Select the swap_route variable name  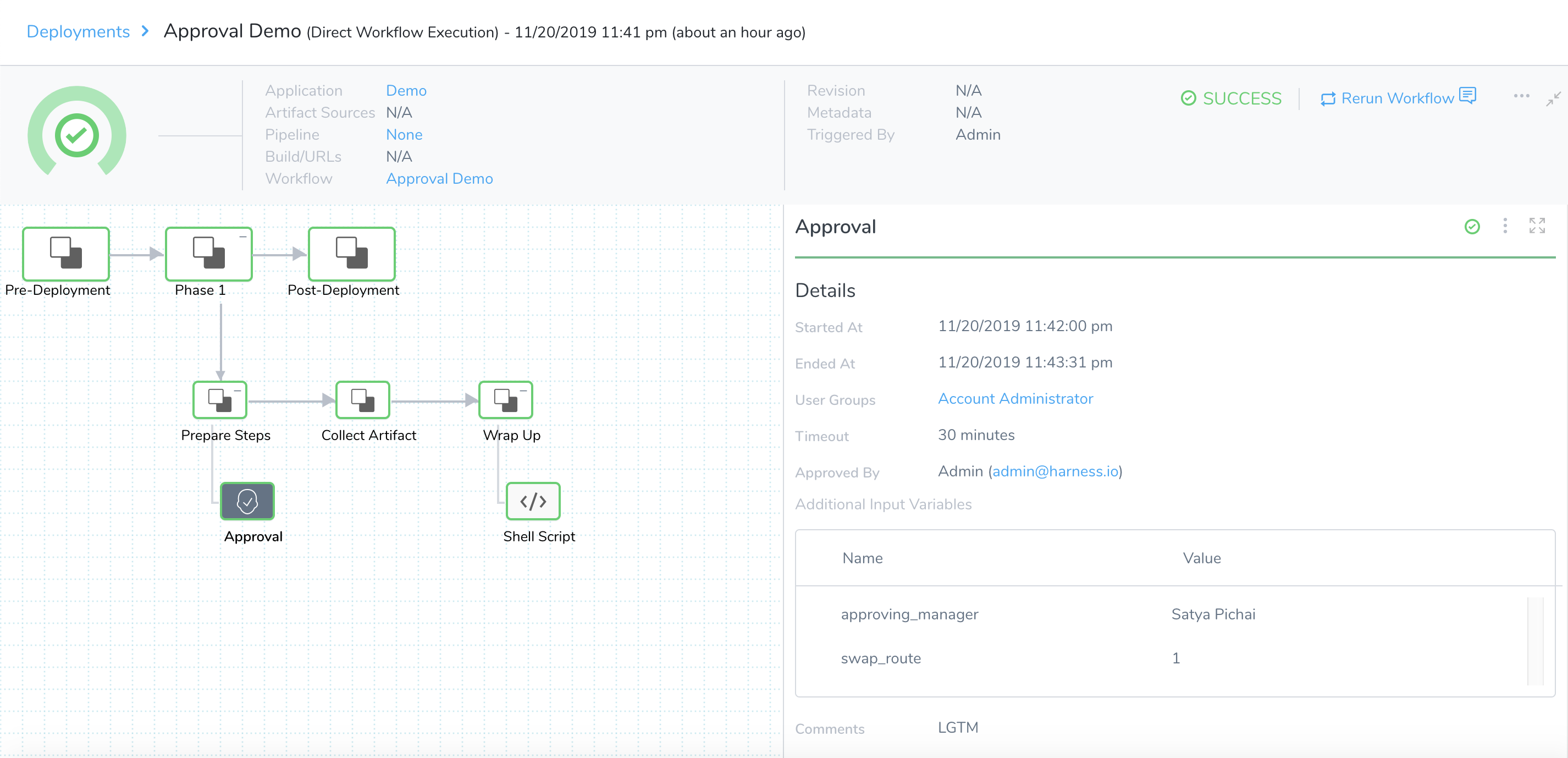(880, 658)
